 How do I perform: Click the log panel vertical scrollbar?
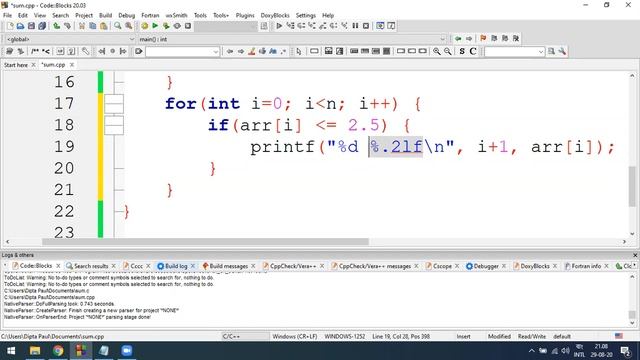632,300
